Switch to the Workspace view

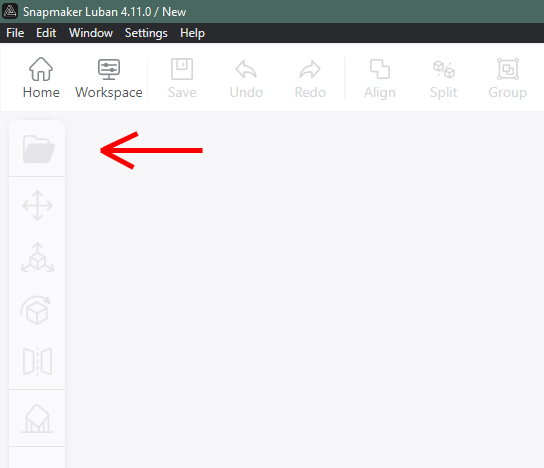109,78
